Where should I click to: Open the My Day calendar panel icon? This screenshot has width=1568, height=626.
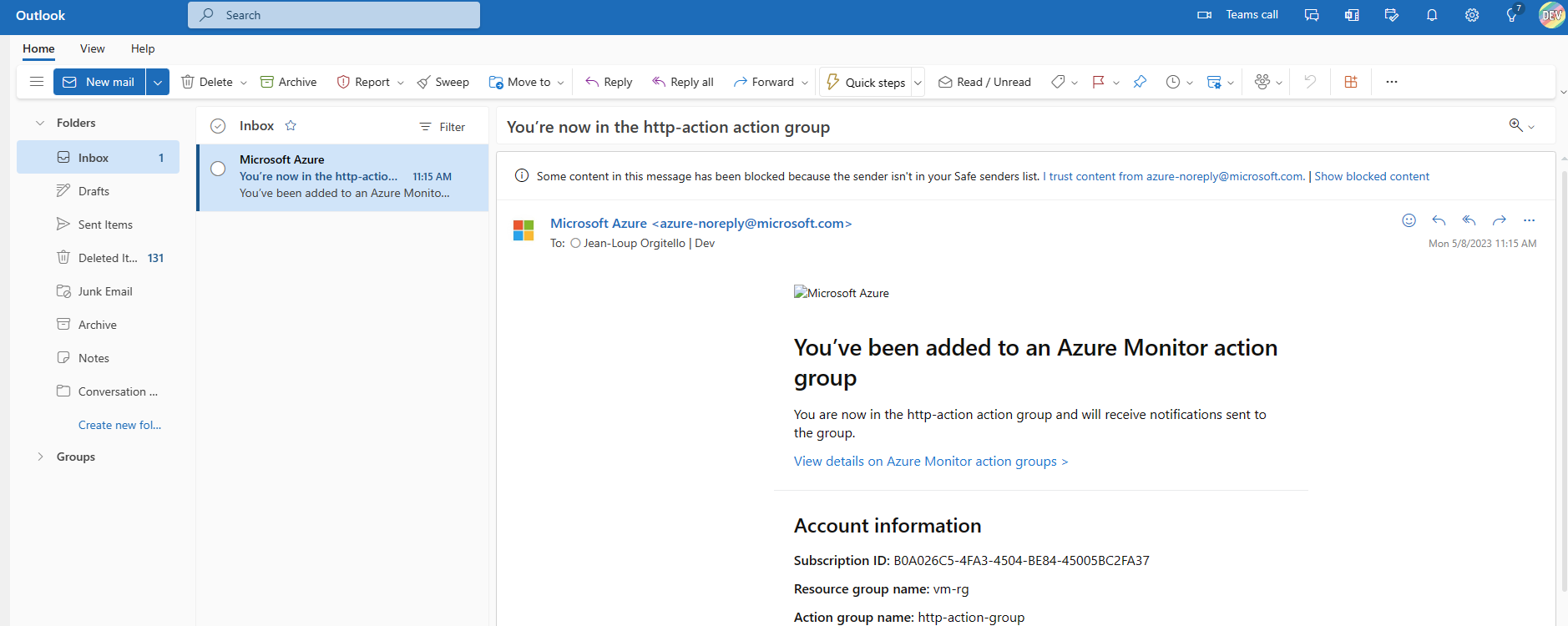coord(1392,15)
